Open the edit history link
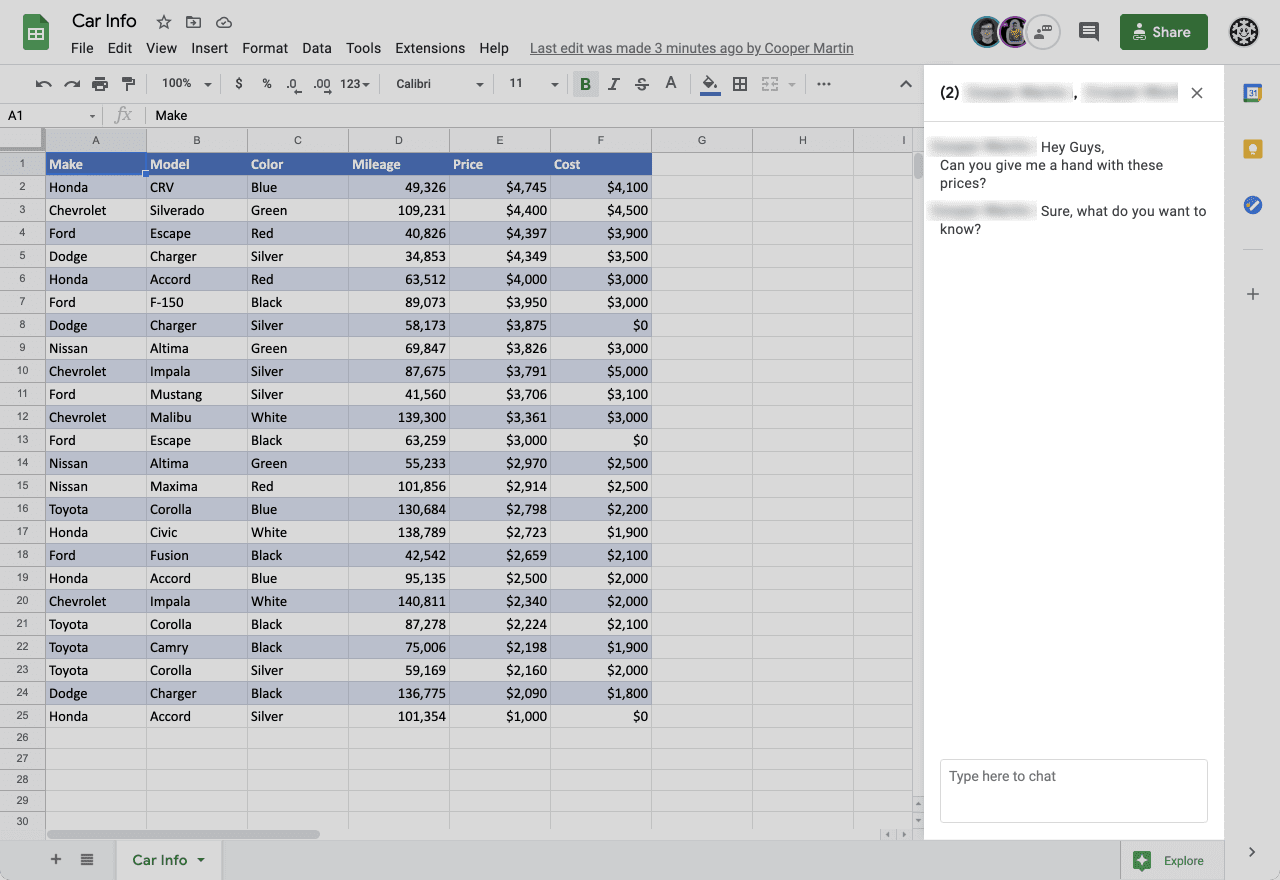 point(691,47)
